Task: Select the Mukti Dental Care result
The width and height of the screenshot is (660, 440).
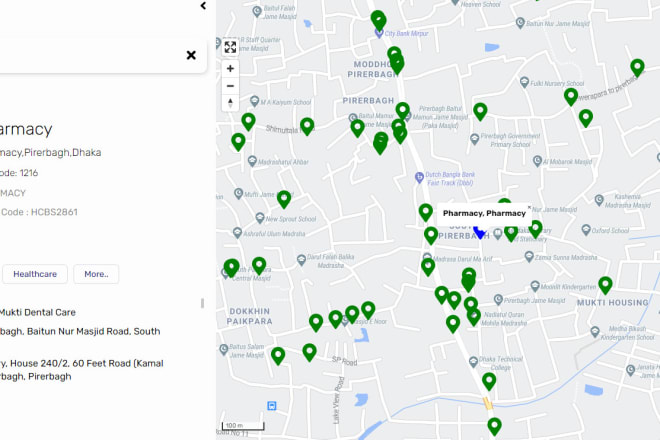Action: [x=38, y=312]
